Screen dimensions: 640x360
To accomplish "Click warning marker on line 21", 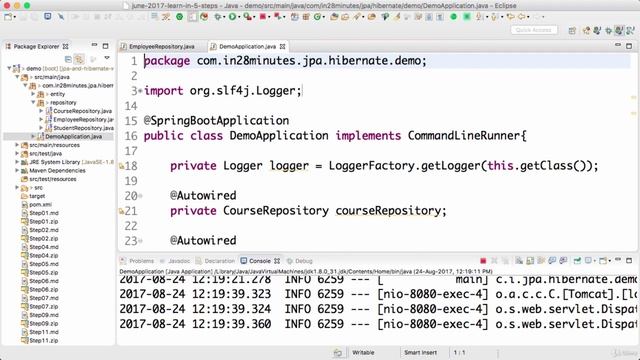I will coord(121,211).
